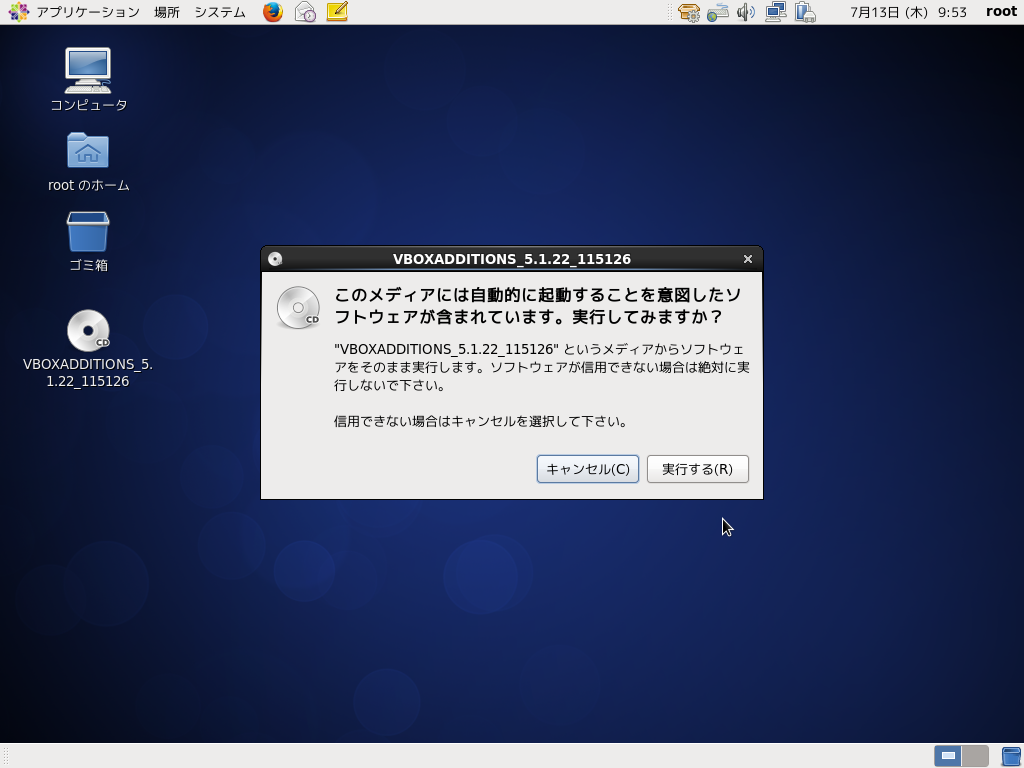The image size is (1024, 768).
Task: Select the コンピュータ desktop icon
Action: point(88,79)
